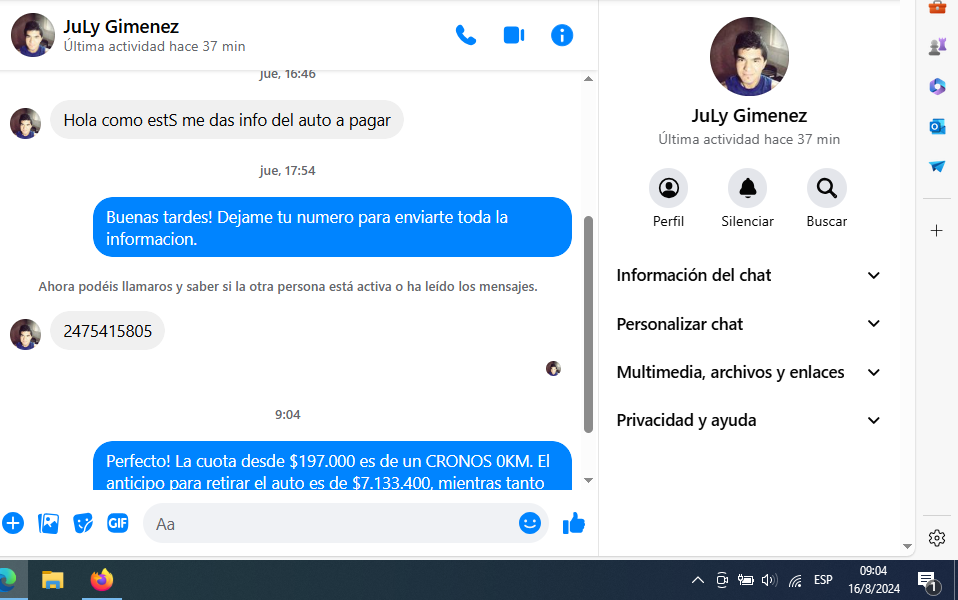Screen dimensions: 958x600
Task: Open the clock showing 09:04 16/8/2024
Action: 874,580
